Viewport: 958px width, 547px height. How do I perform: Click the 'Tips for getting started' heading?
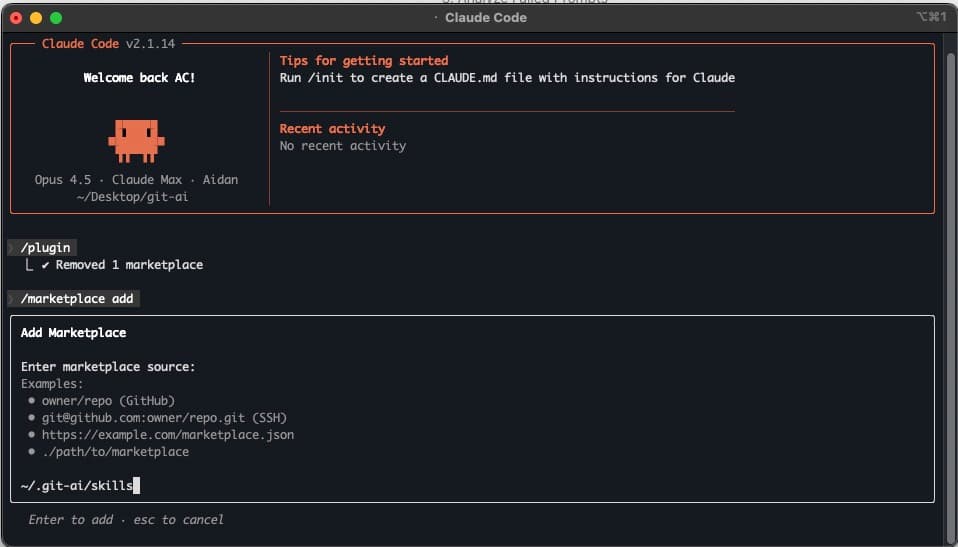[364, 61]
